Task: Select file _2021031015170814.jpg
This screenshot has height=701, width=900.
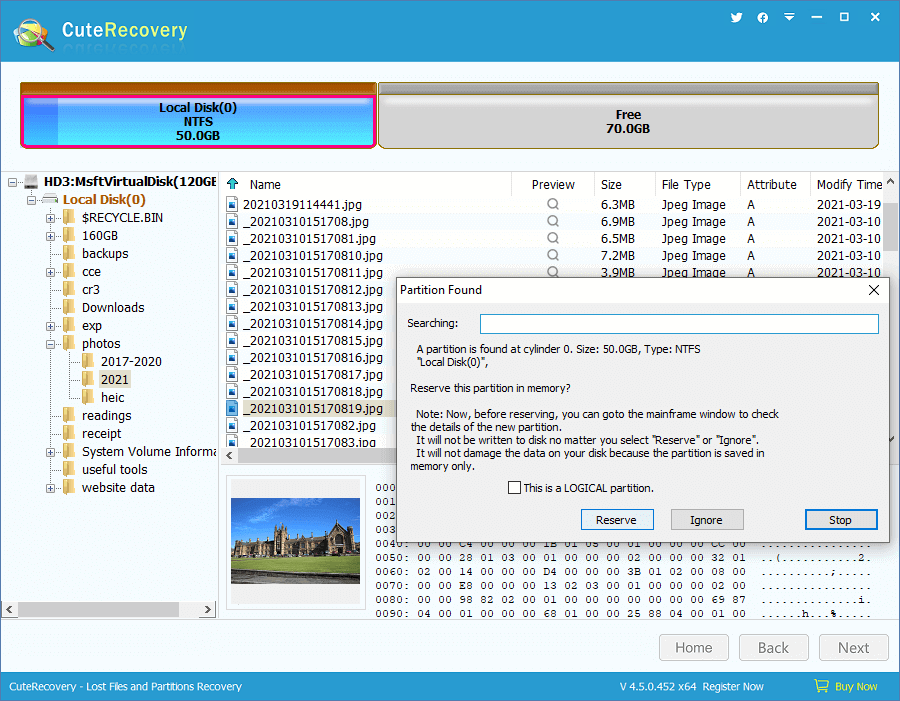Action: (312, 323)
